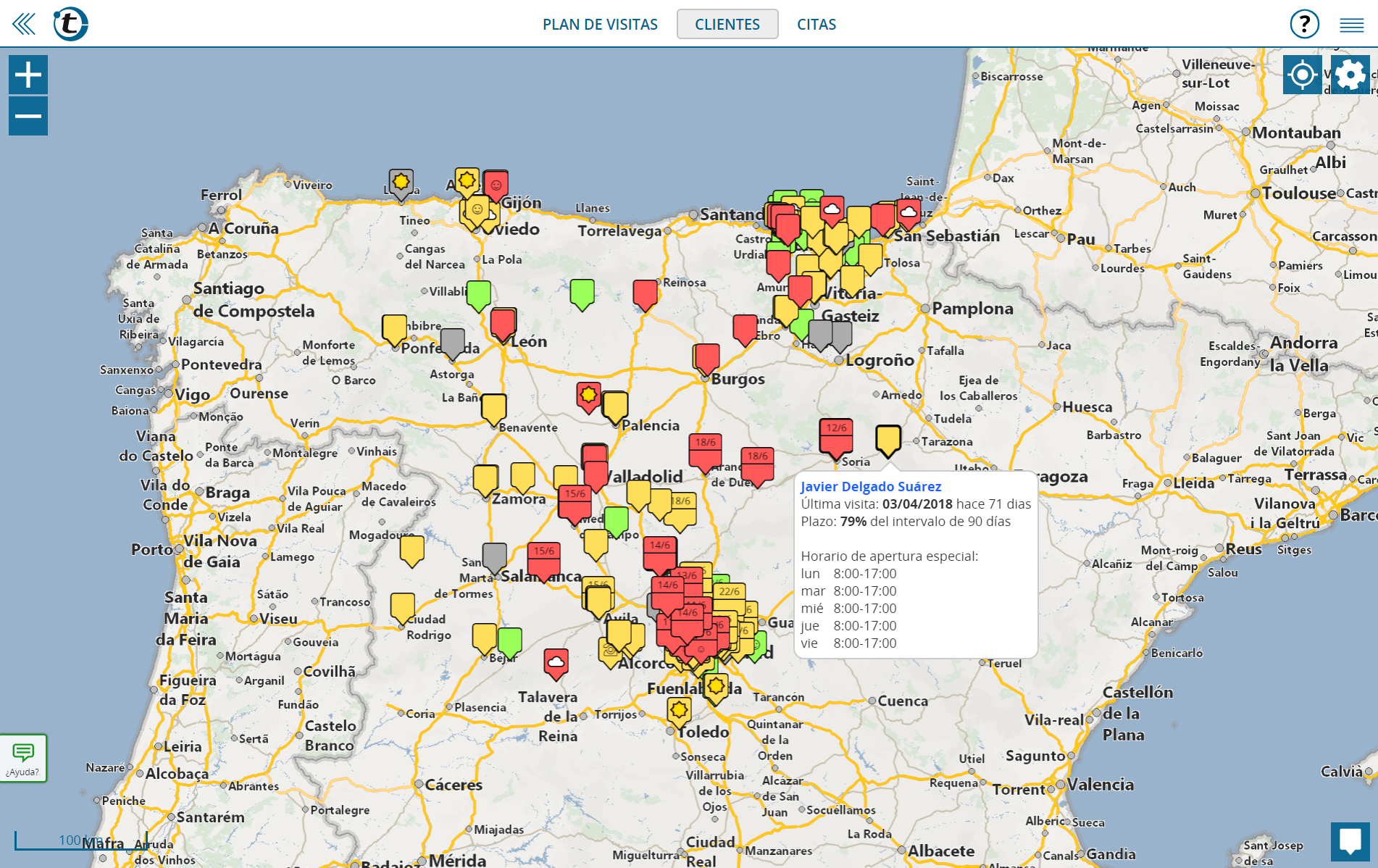Click the back double-chevron icon
Viewport: 1378px width, 868px height.
click(x=24, y=24)
